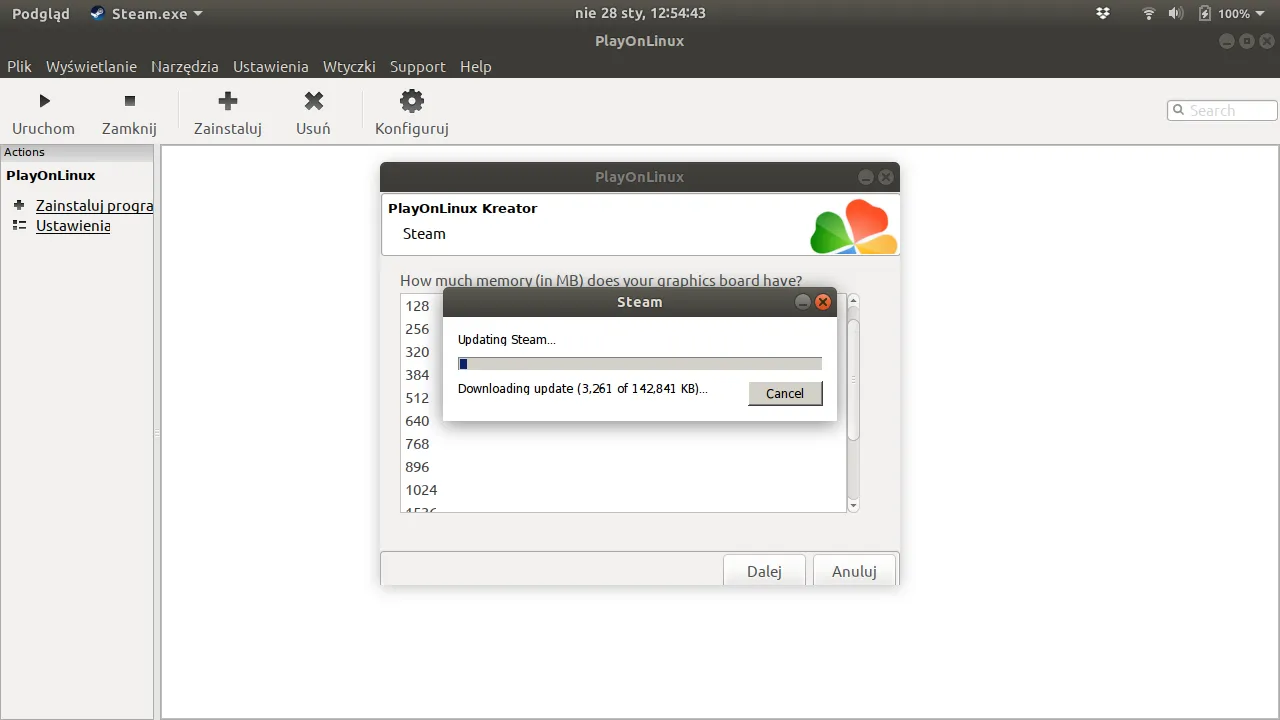Click the PlayOnLinux clover logo
Image resolution: width=1280 pixels, height=720 pixels.
coord(854,227)
